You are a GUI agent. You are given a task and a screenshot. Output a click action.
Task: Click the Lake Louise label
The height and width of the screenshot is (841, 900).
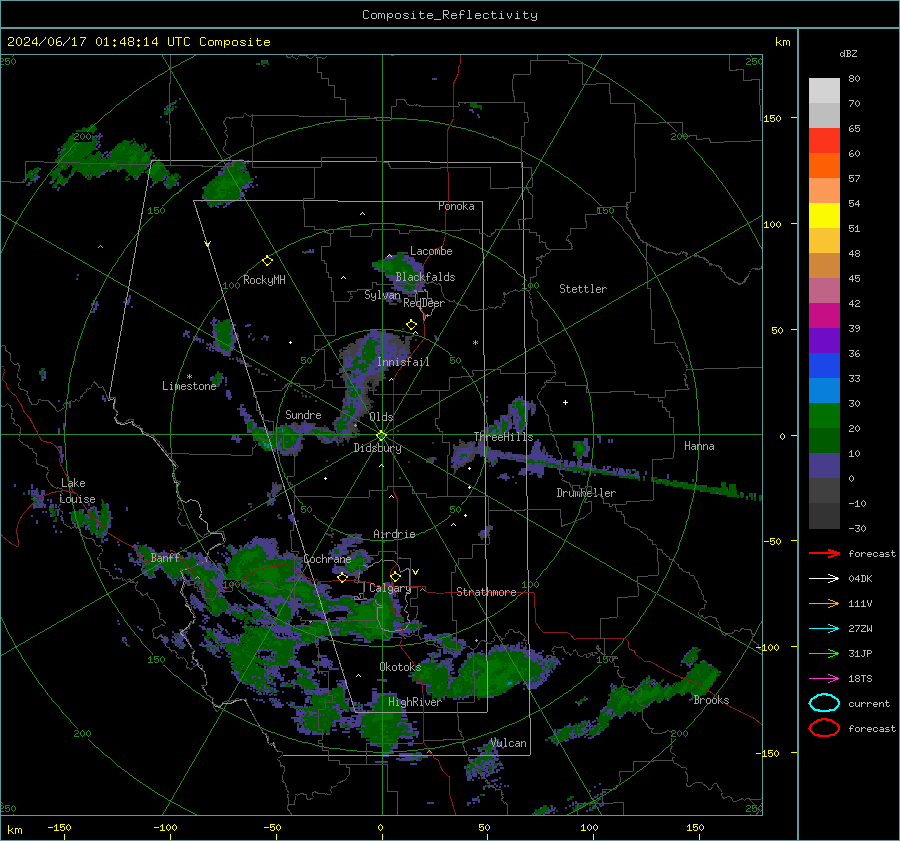(x=77, y=491)
